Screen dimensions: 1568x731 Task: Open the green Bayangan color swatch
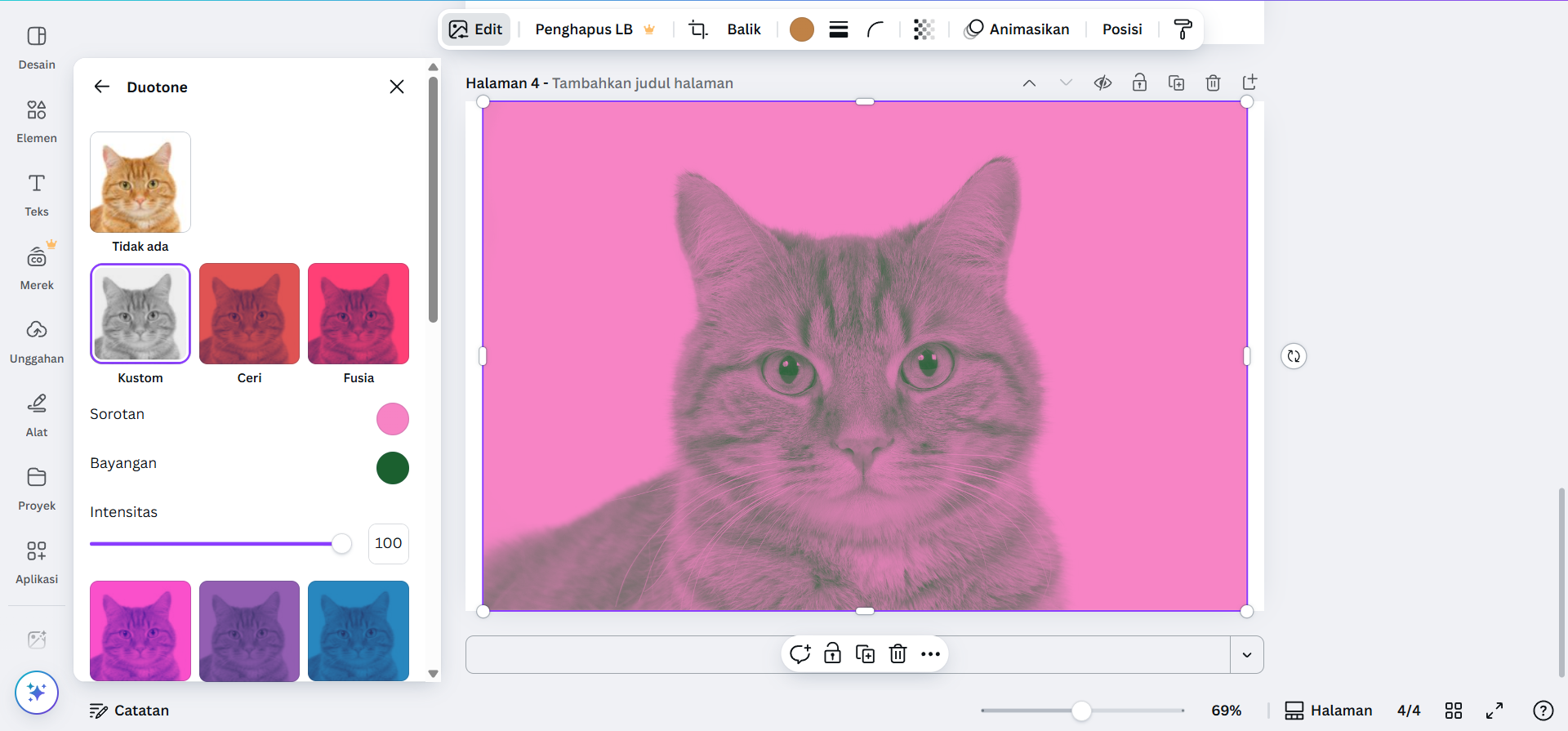(x=393, y=468)
